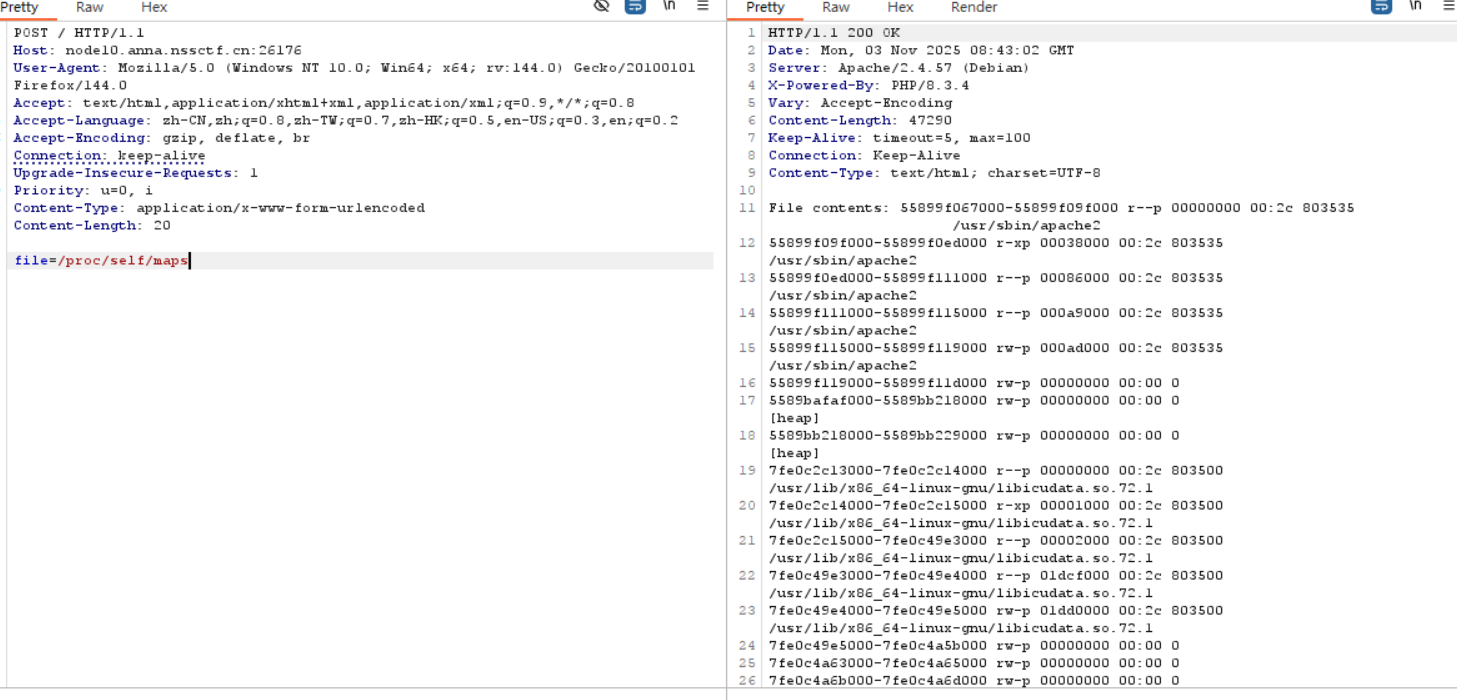Click the rw-p 000ad000 mapping on line 15
The height and width of the screenshot is (700, 1457).
996,348
